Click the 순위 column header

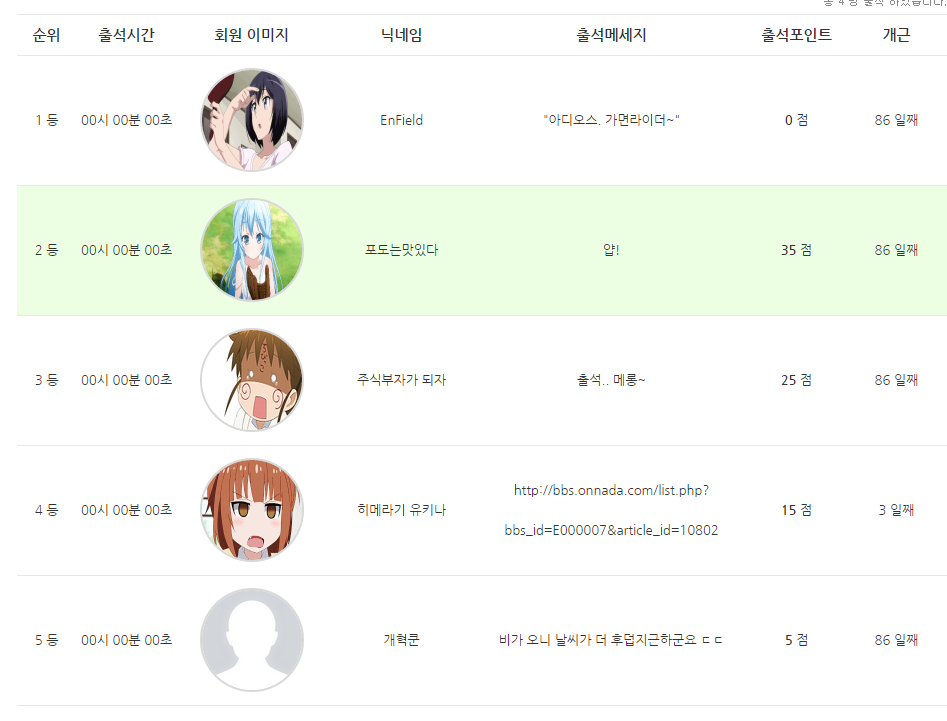click(x=47, y=35)
